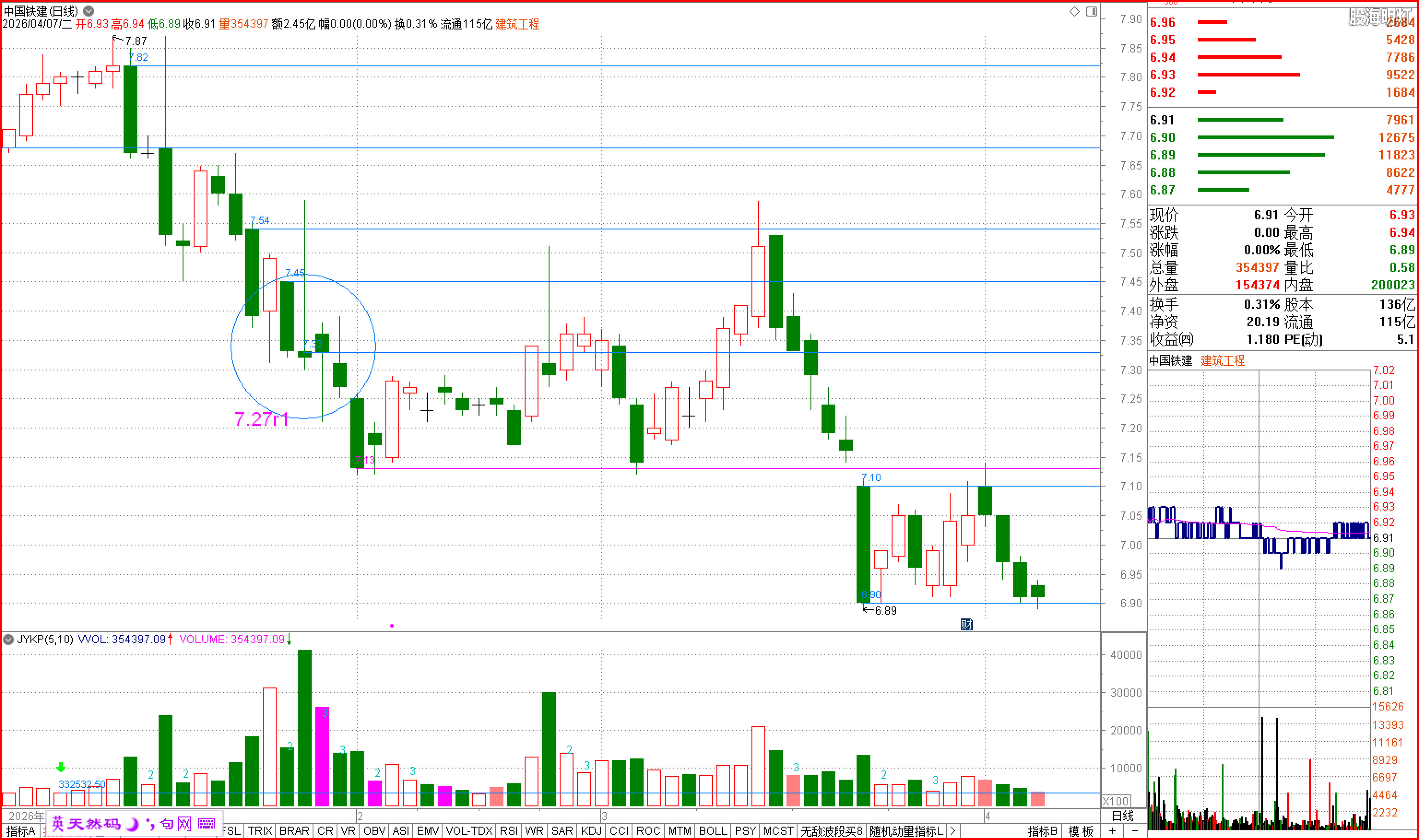Click the diamond icon at chart top-right
The height and width of the screenshot is (840, 1419).
(x=1074, y=12)
